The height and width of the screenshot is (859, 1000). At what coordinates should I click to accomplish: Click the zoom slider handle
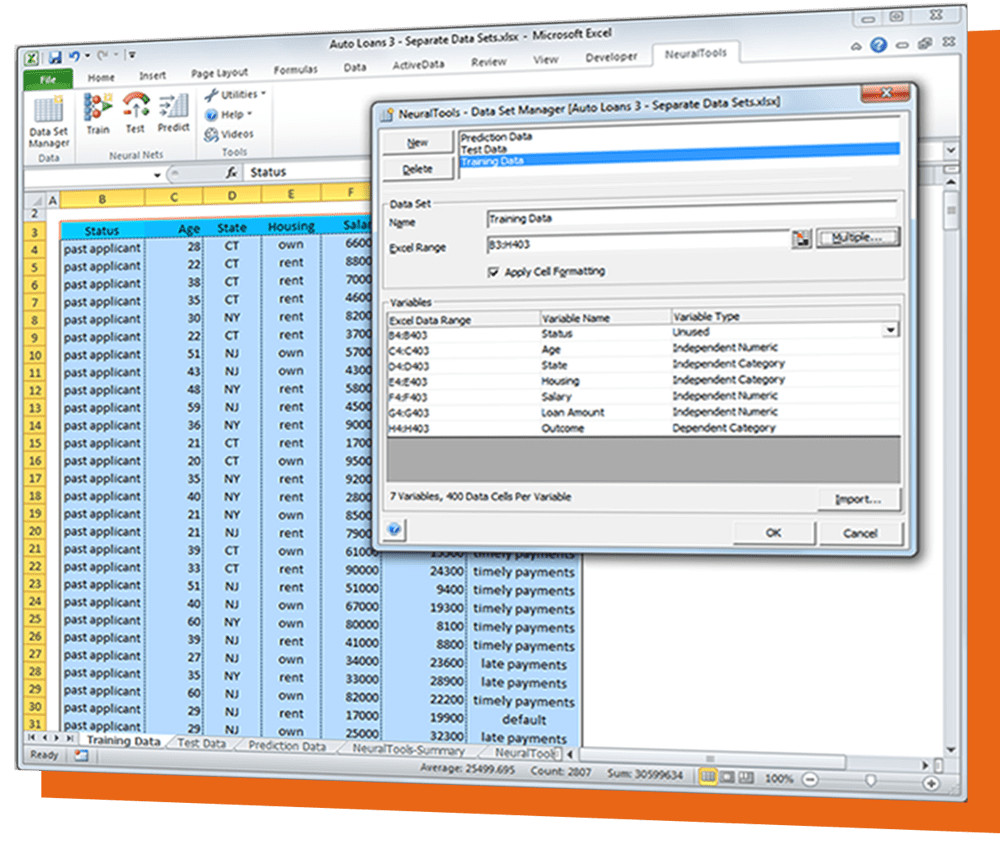coord(871,781)
